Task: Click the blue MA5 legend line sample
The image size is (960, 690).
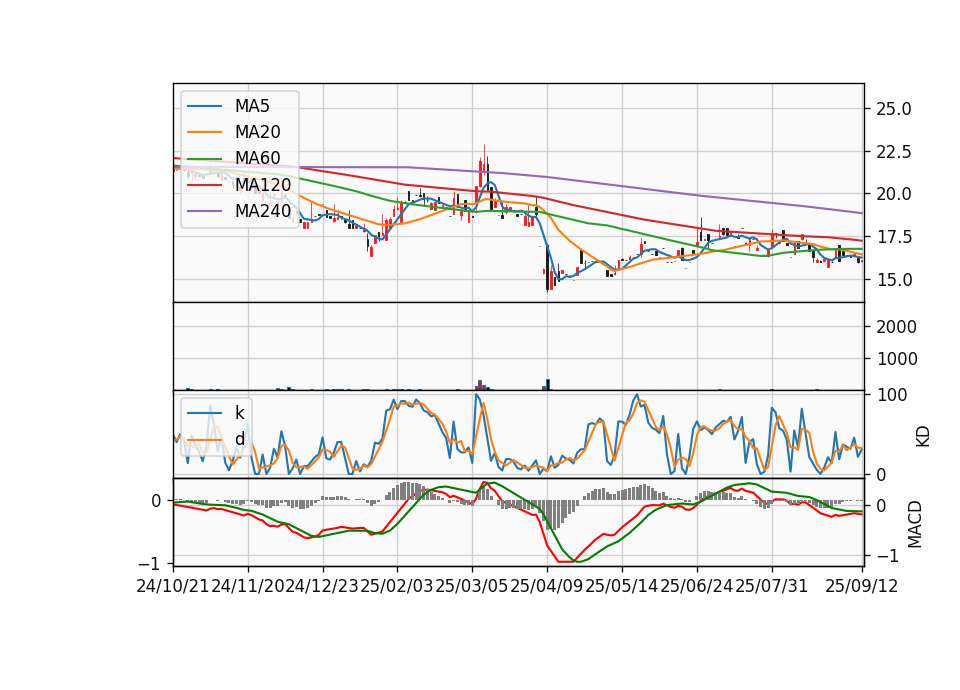Action: (x=204, y=106)
